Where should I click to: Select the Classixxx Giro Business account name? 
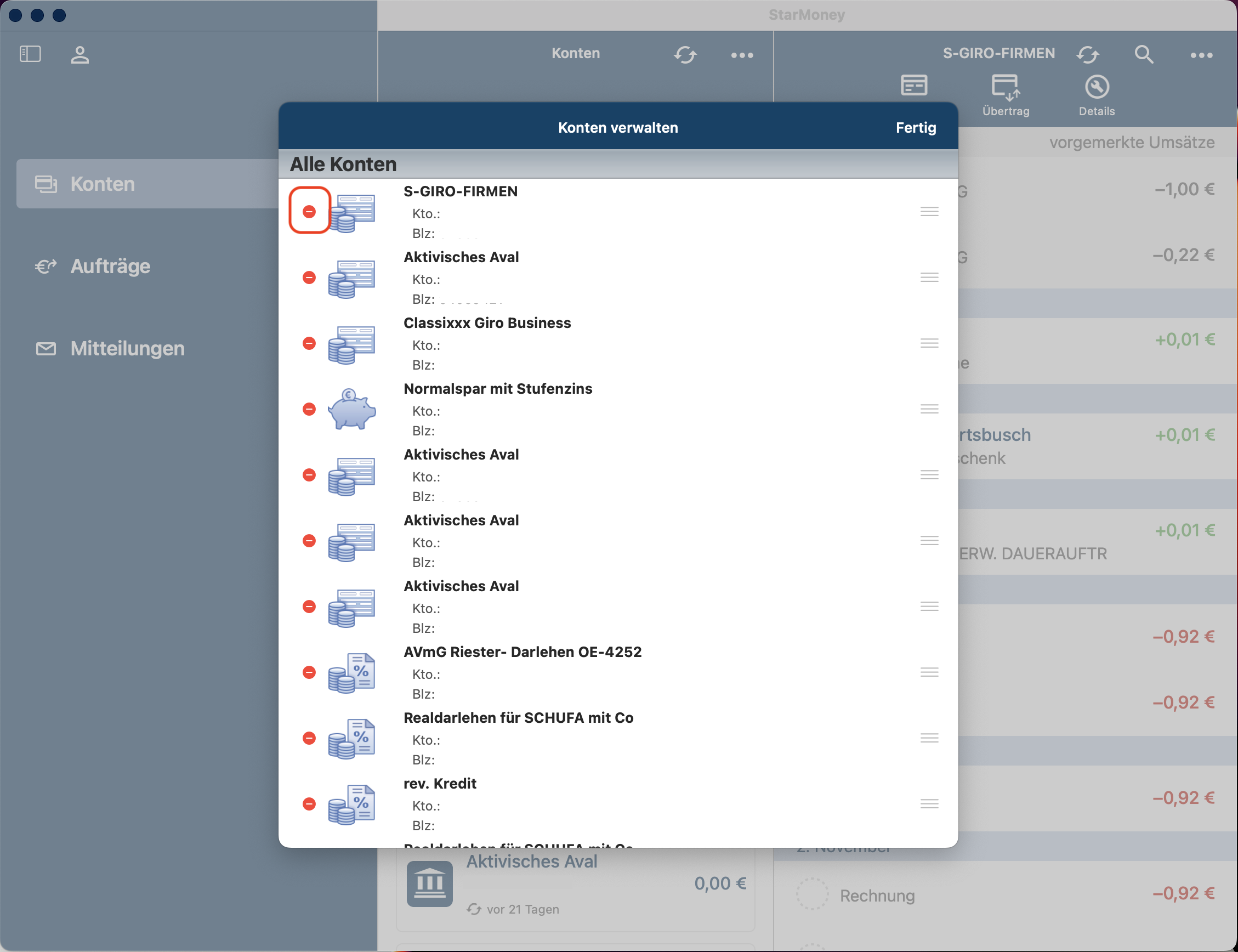pyautogui.click(x=487, y=323)
